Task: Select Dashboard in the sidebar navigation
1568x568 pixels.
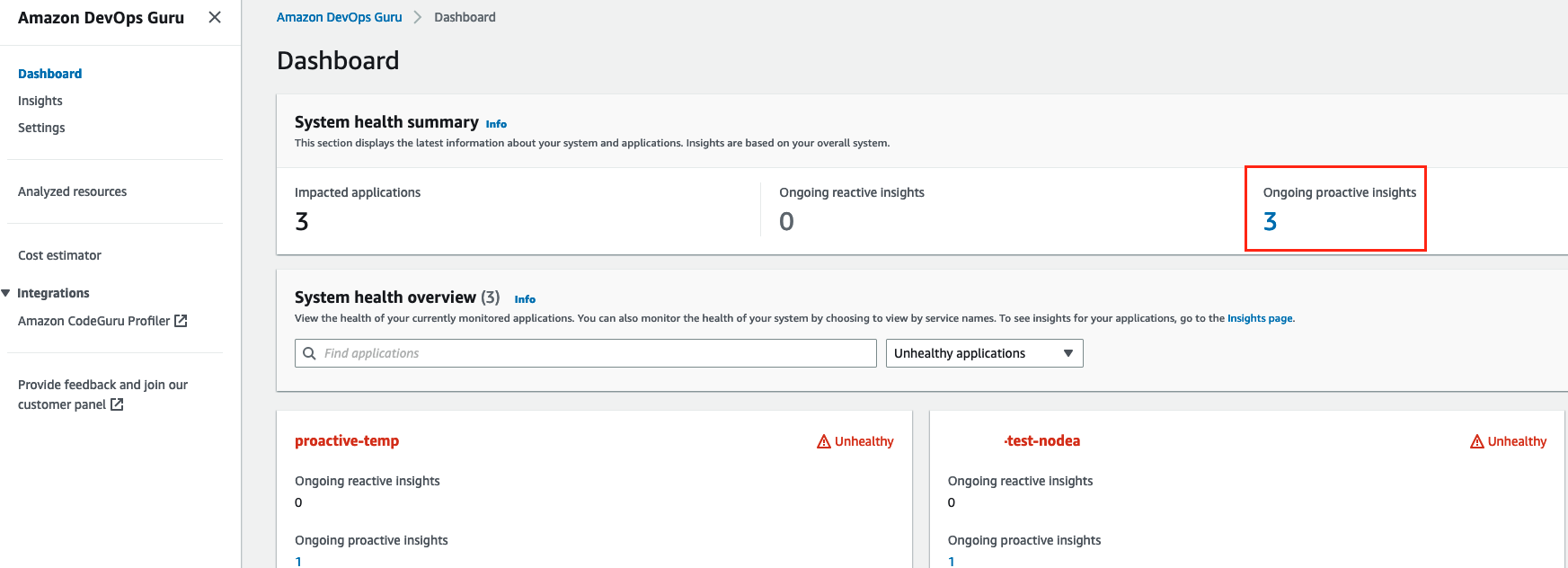Action: [49, 74]
